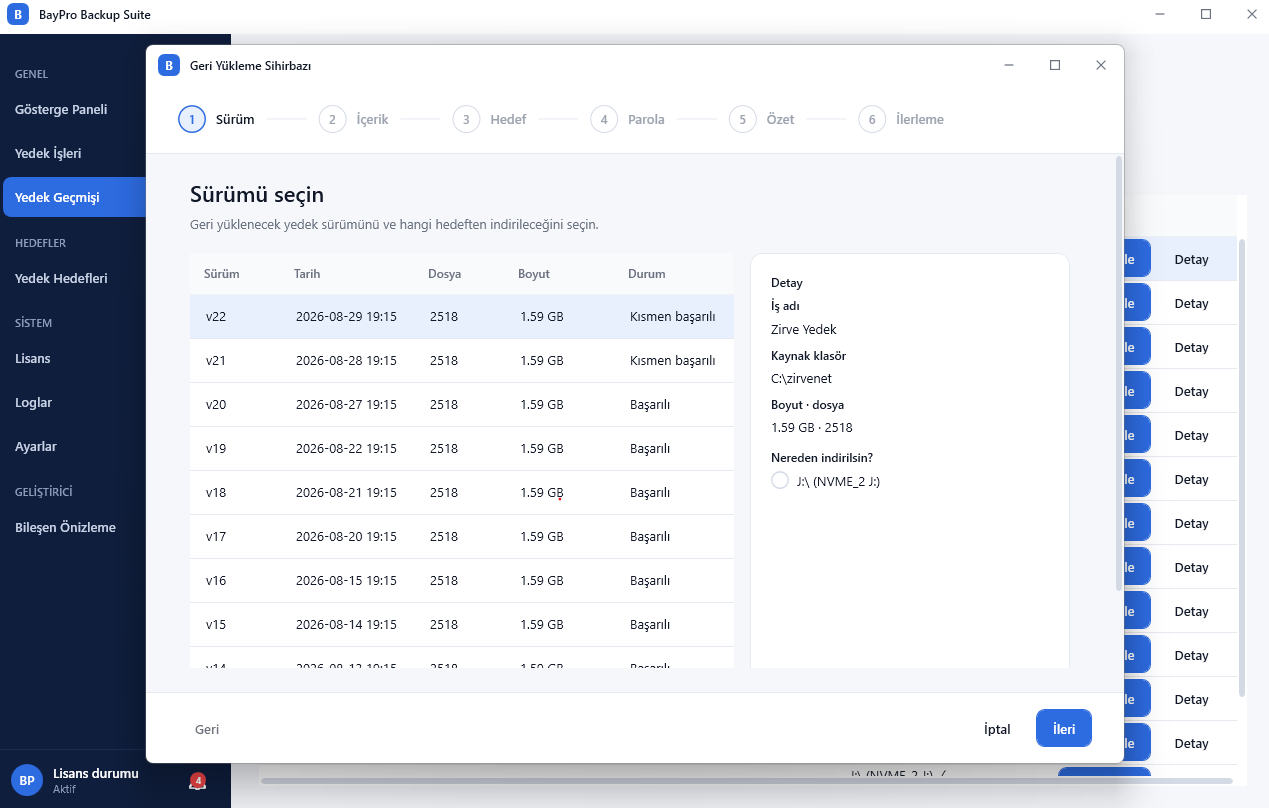Click the İleri button
The image size is (1269, 808).
[x=1064, y=729]
